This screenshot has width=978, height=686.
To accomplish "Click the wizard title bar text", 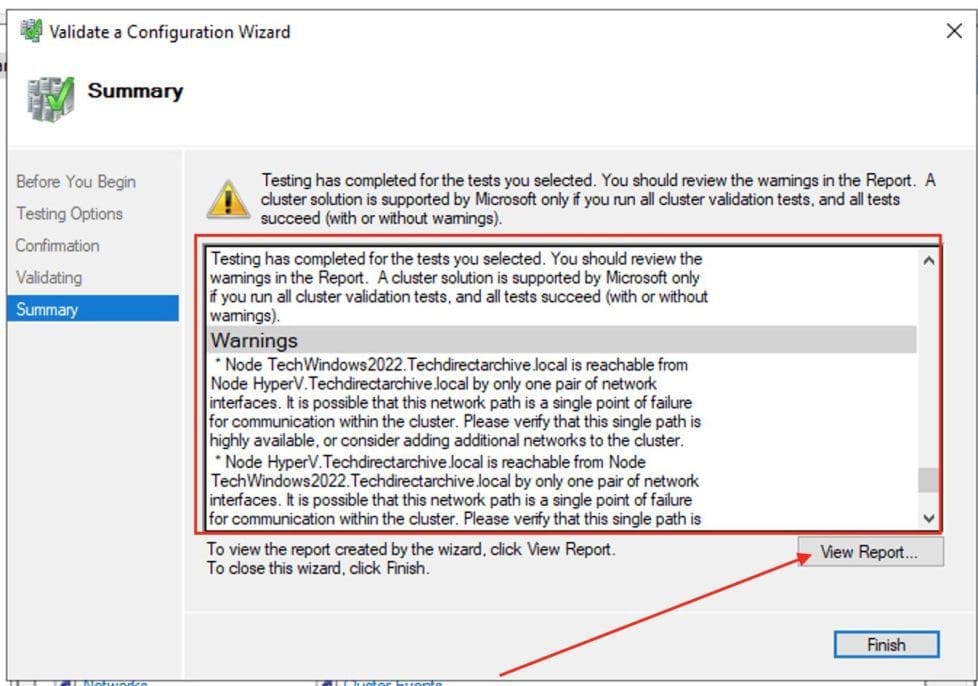I will (x=170, y=32).
